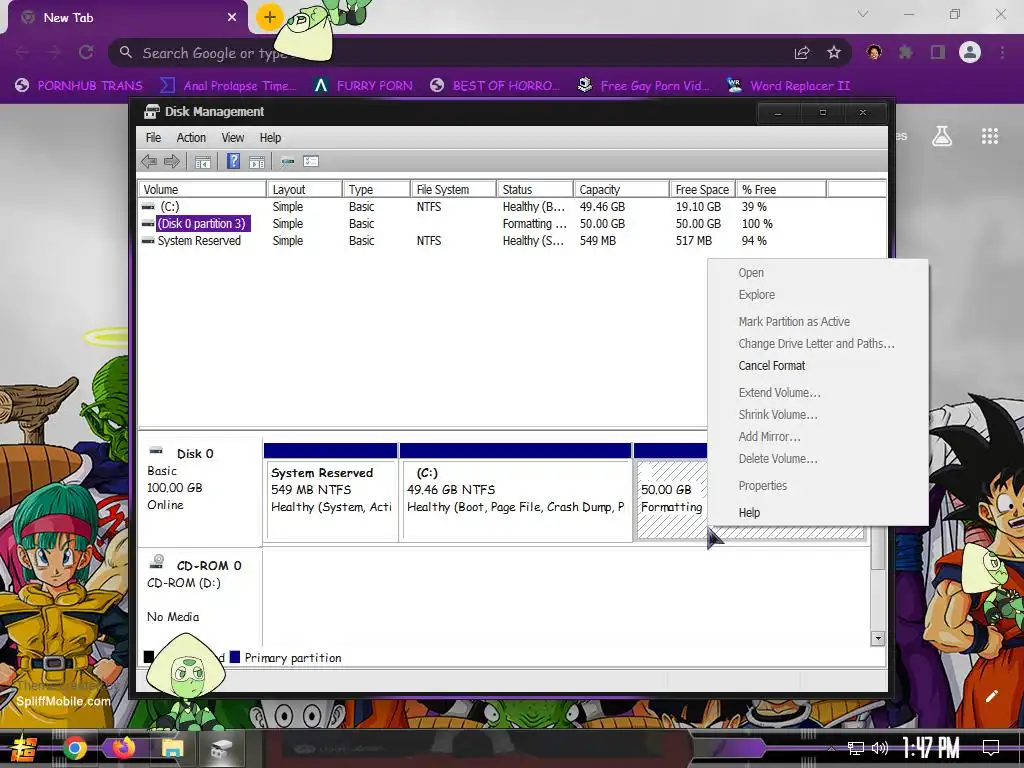
Task: Click the Disk 0 Basic label panel
Action: tap(200, 491)
